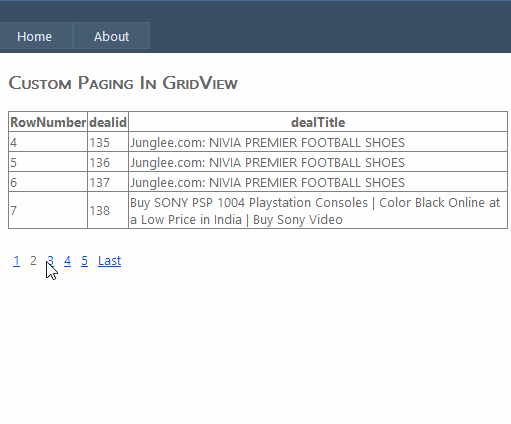The width and height of the screenshot is (511, 424).
Task: Go to page 3 of results
Action: click(x=50, y=261)
